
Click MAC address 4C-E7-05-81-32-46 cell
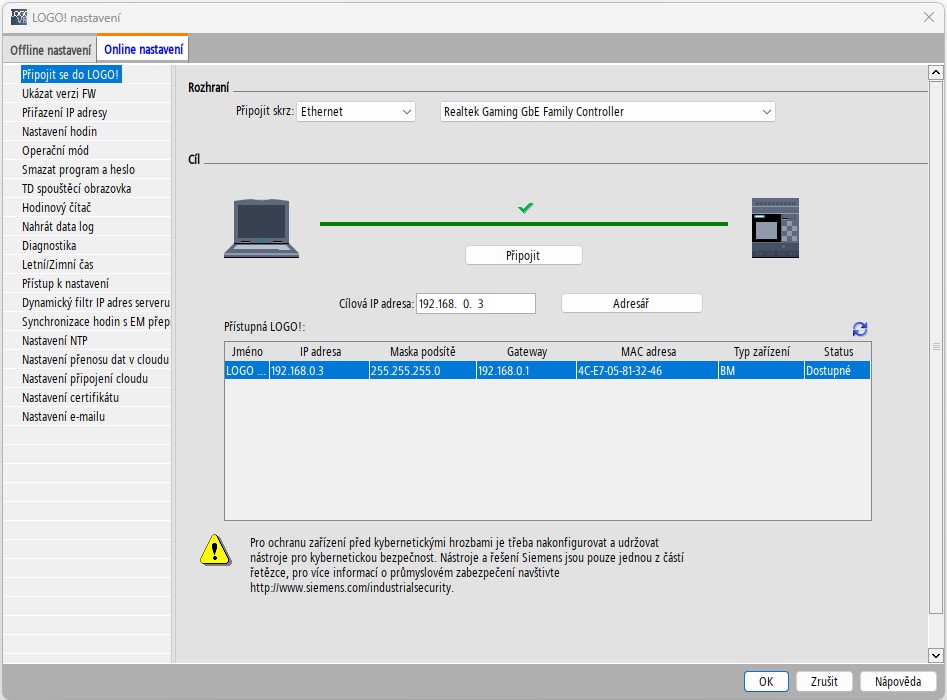coord(648,370)
